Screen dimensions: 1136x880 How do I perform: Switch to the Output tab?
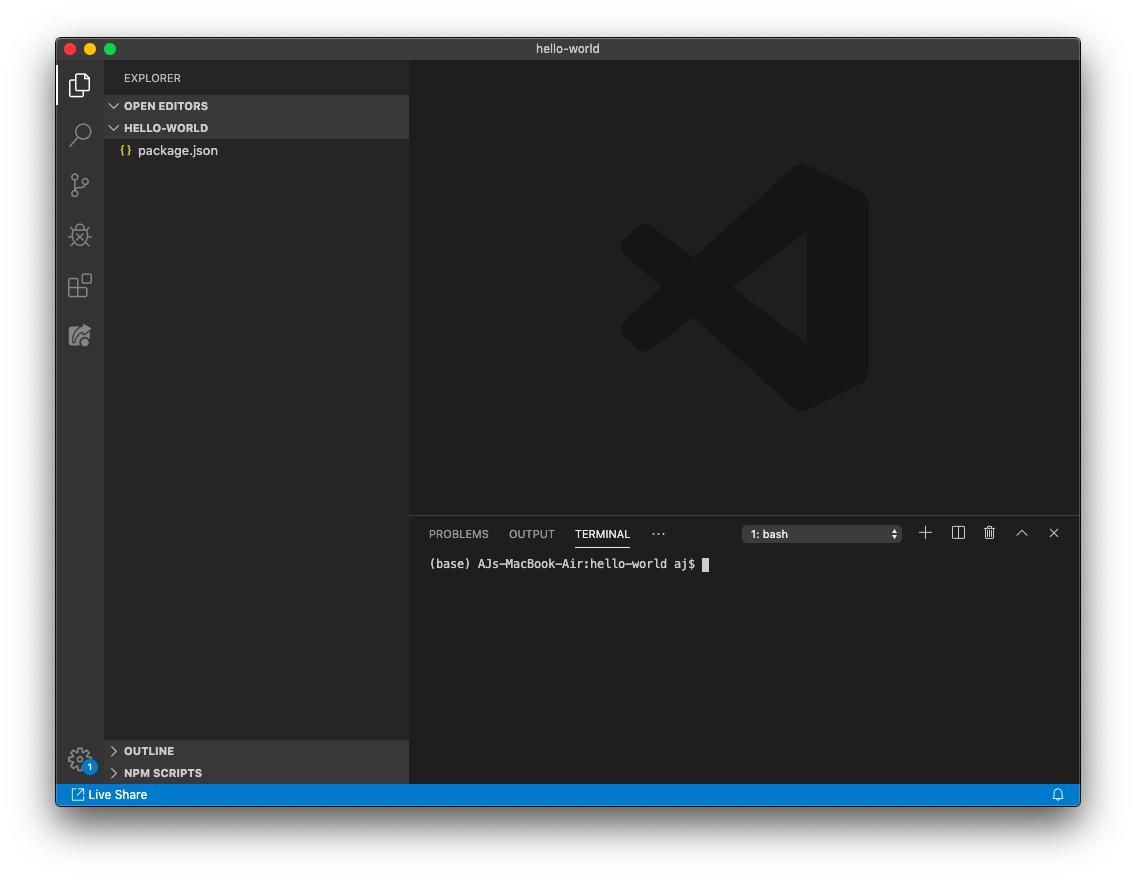click(x=531, y=534)
